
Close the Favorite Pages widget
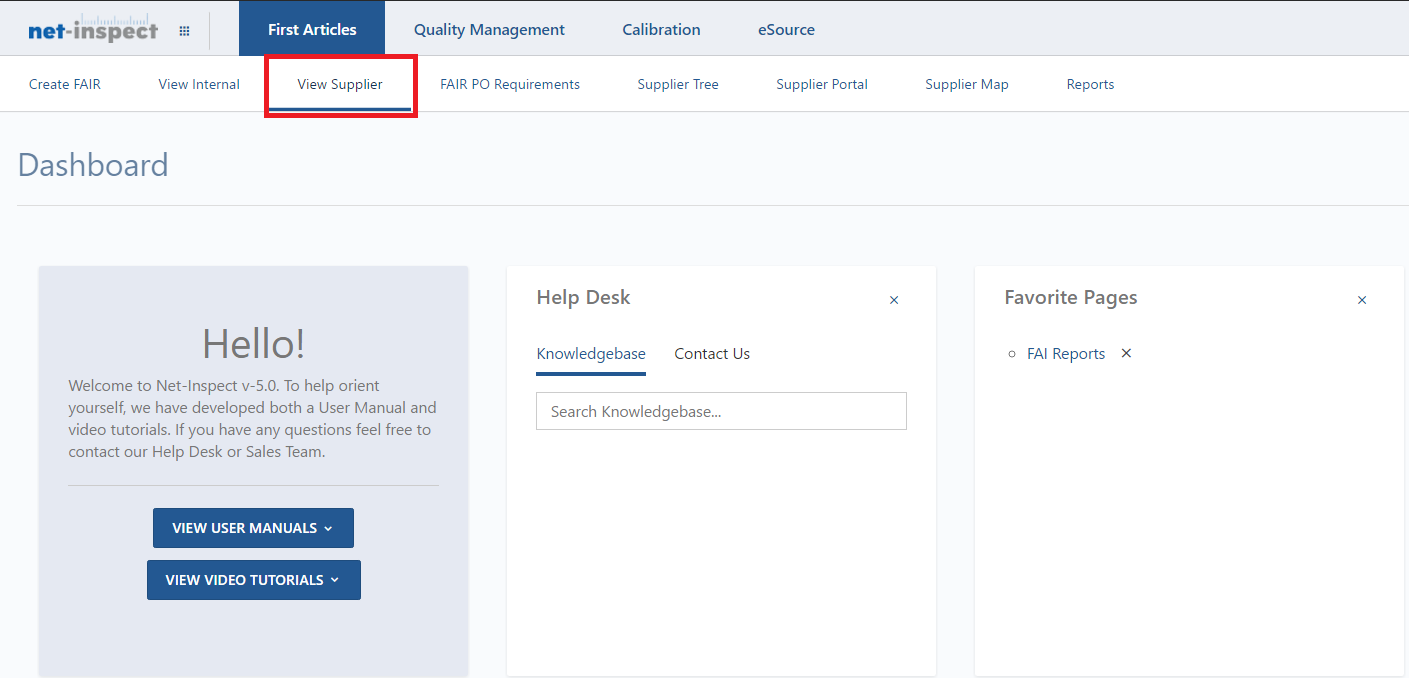pos(1361,300)
